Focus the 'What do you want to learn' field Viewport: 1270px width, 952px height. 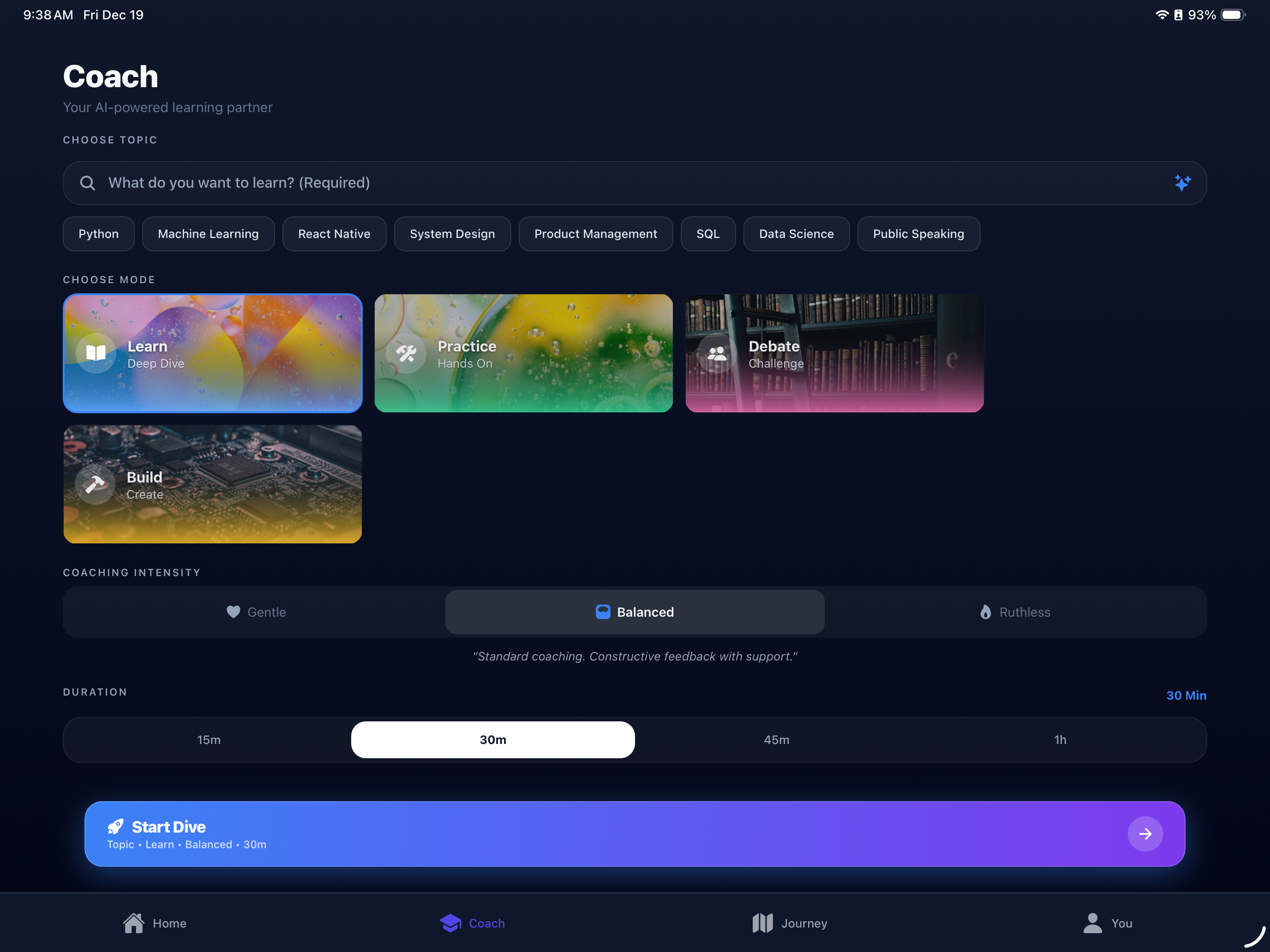(x=635, y=183)
